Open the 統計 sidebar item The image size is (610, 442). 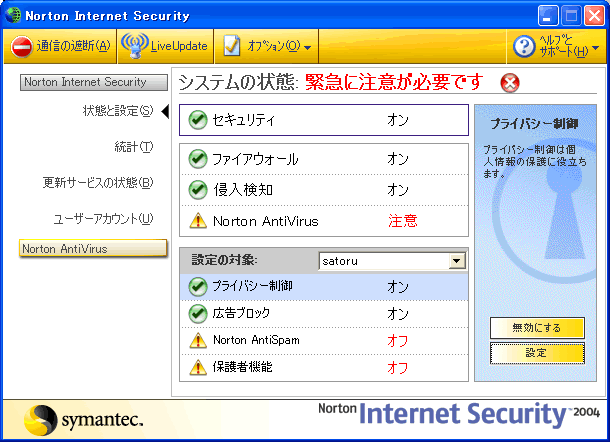pyautogui.click(x=134, y=147)
